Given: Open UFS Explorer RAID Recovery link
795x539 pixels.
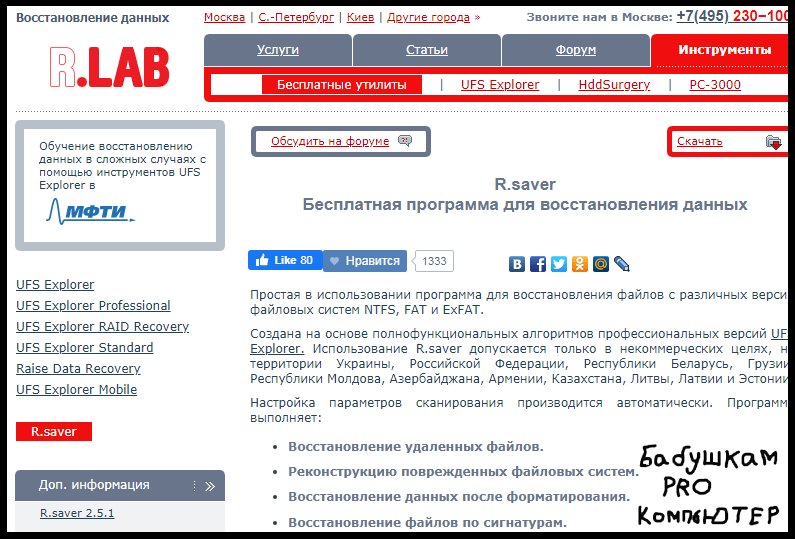Looking at the screenshot, I should coord(102,327).
